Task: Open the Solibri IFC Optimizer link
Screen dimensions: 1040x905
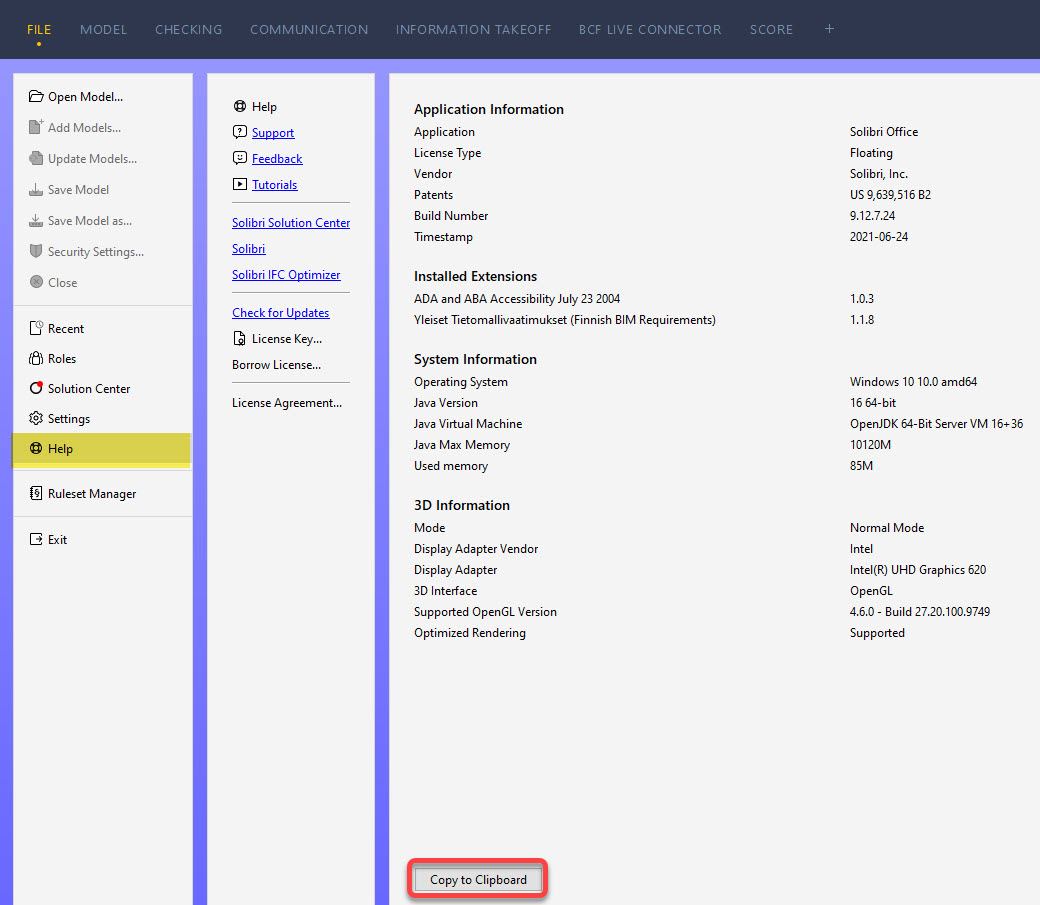Action: point(286,275)
